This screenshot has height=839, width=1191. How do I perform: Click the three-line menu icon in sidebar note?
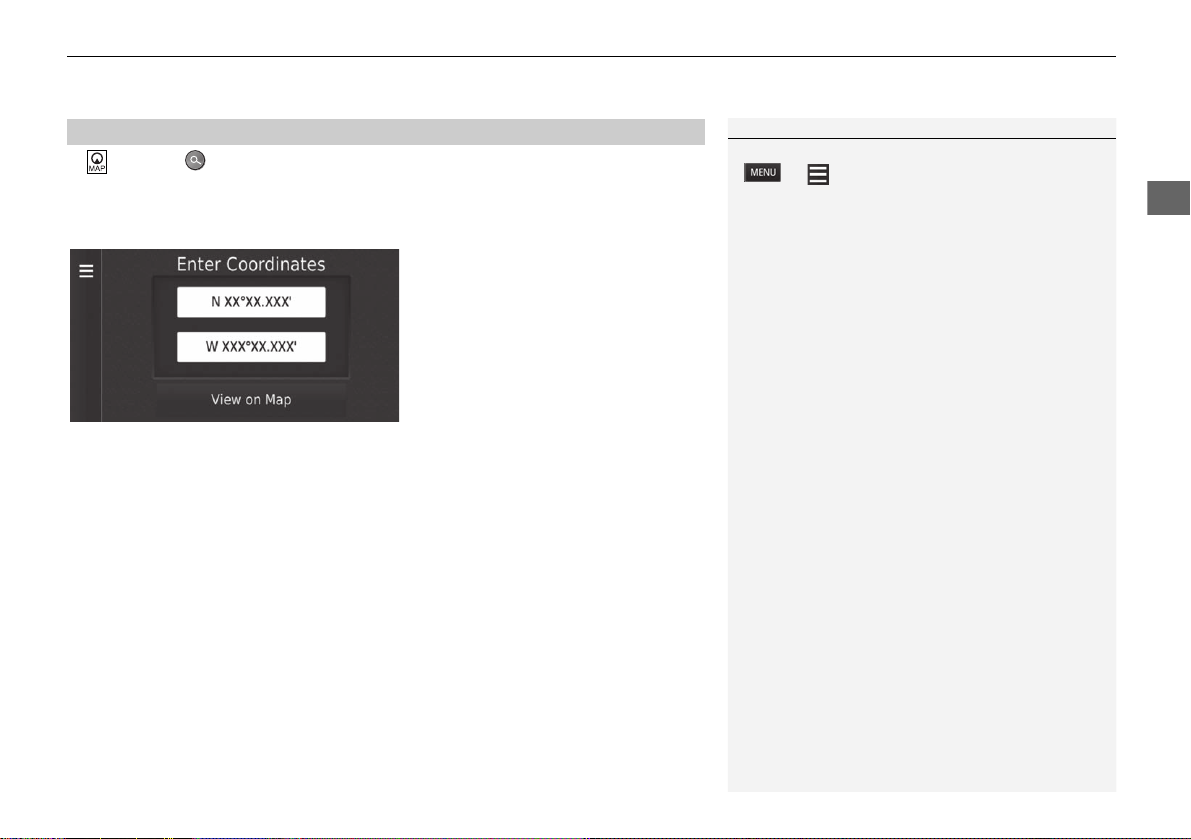[818, 175]
